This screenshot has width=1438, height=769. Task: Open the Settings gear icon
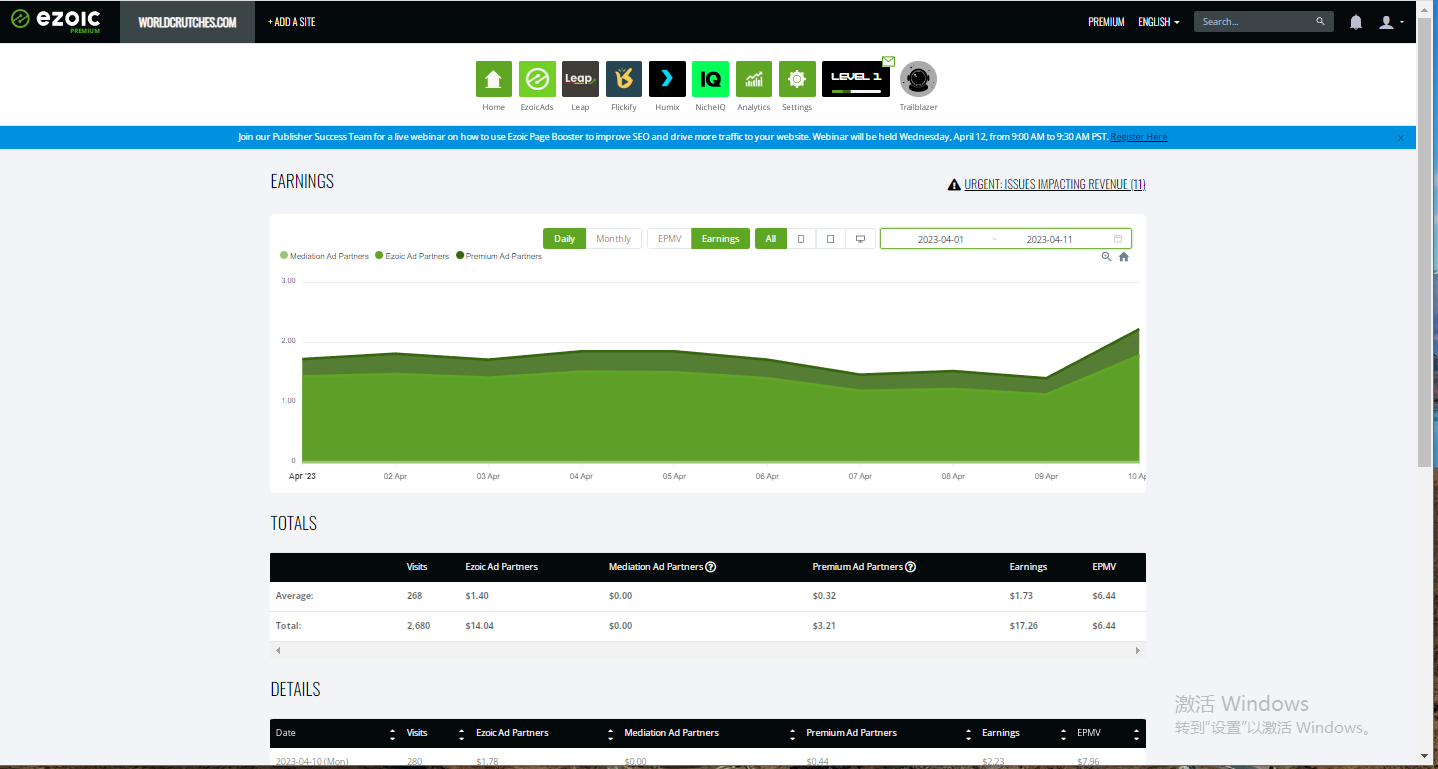point(797,79)
